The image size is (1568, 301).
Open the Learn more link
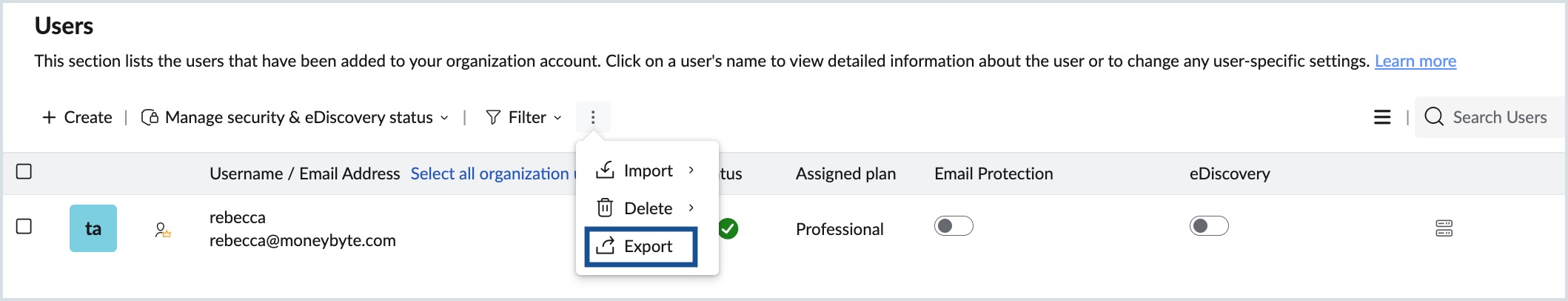coord(1415,61)
